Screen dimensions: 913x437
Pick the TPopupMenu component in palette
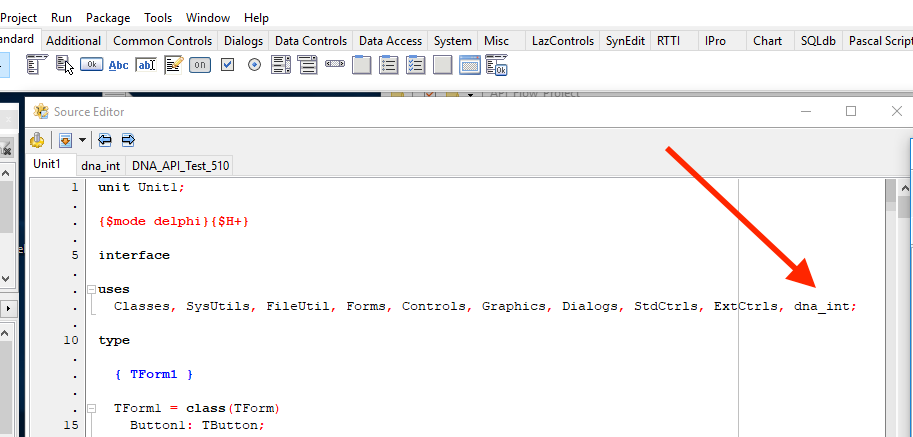63,65
